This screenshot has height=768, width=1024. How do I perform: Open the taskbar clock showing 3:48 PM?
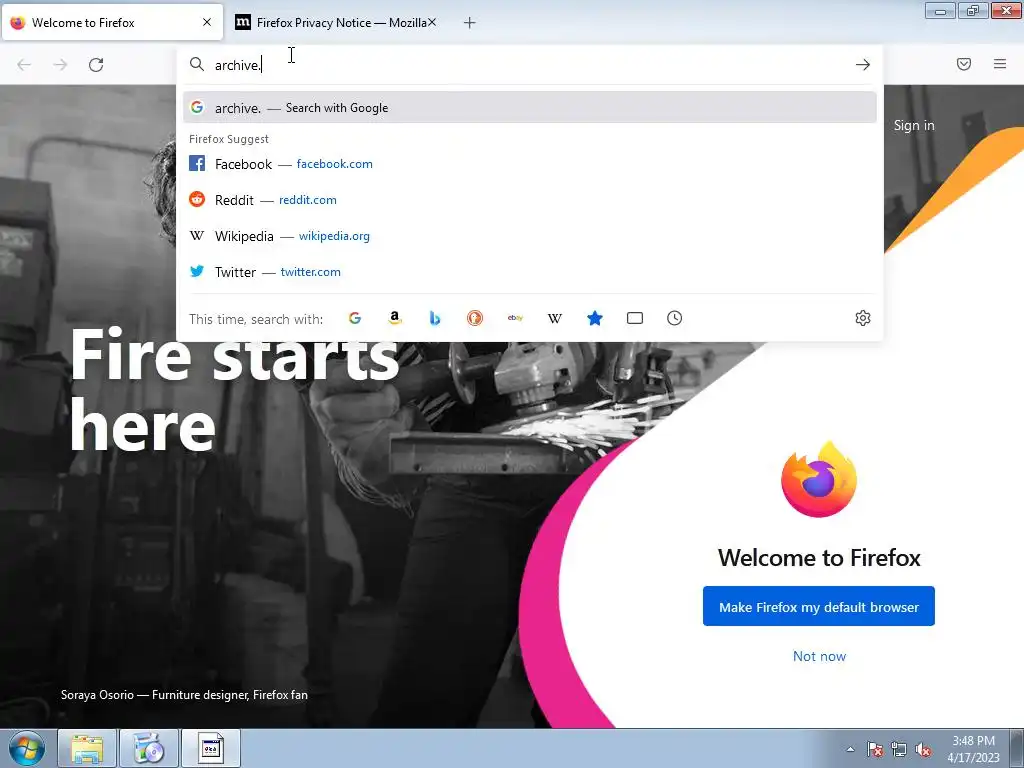973,749
